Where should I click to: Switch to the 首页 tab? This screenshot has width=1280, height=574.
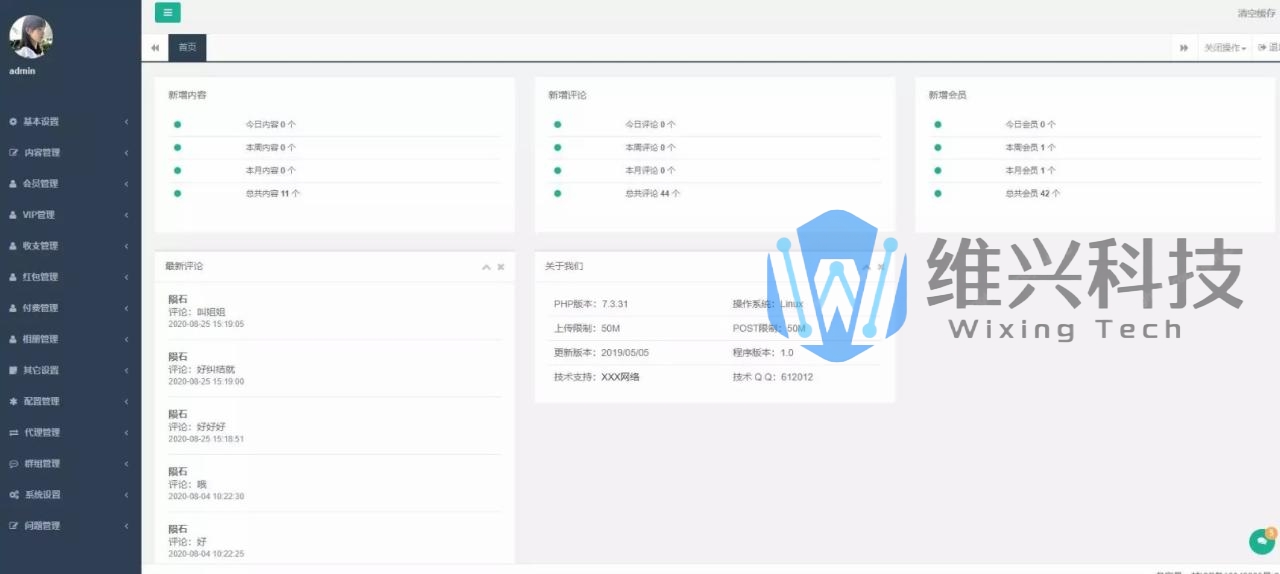187,47
